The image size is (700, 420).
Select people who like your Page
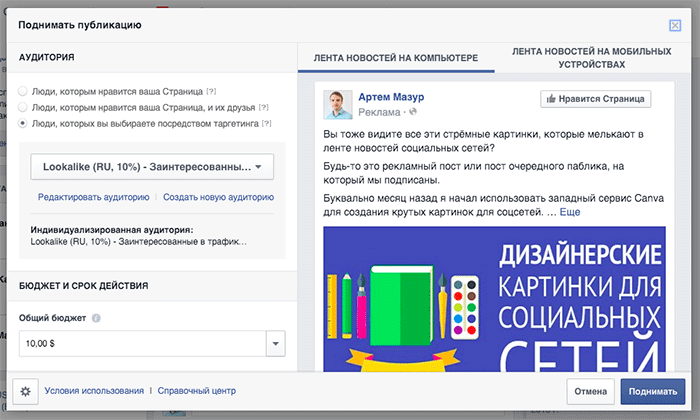point(22,91)
